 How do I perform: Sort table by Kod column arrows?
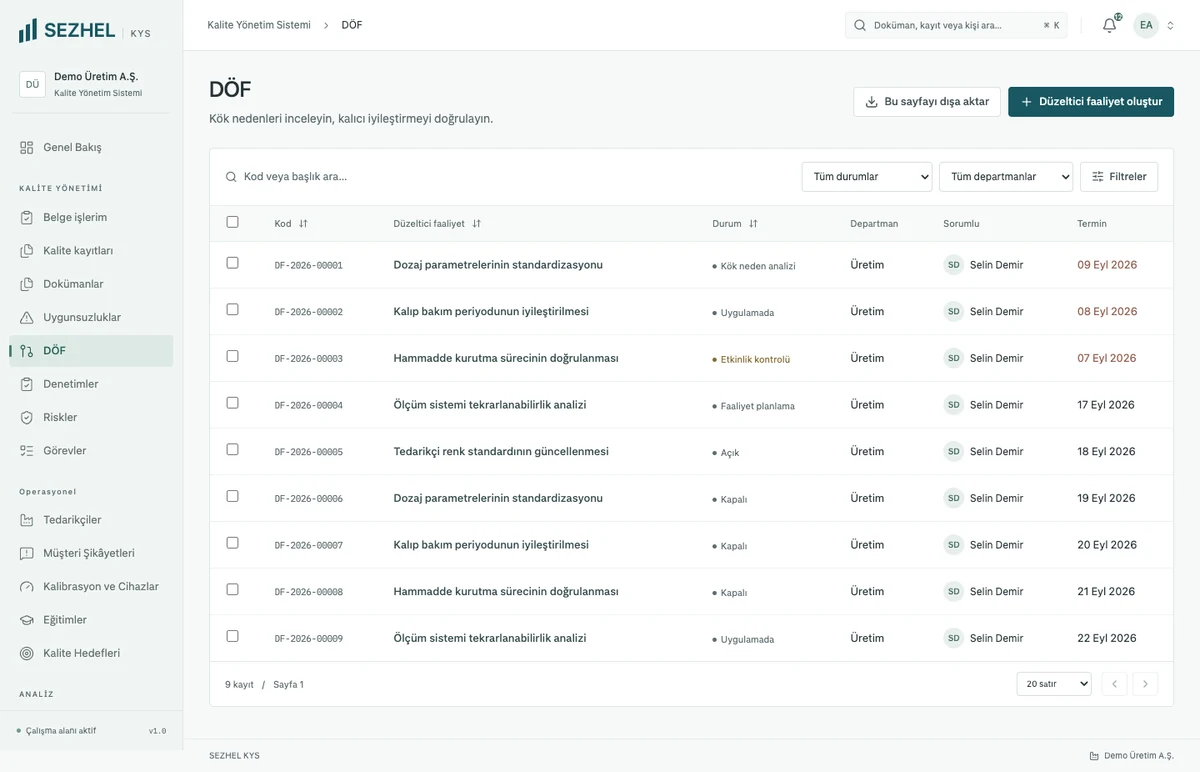click(x=303, y=224)
